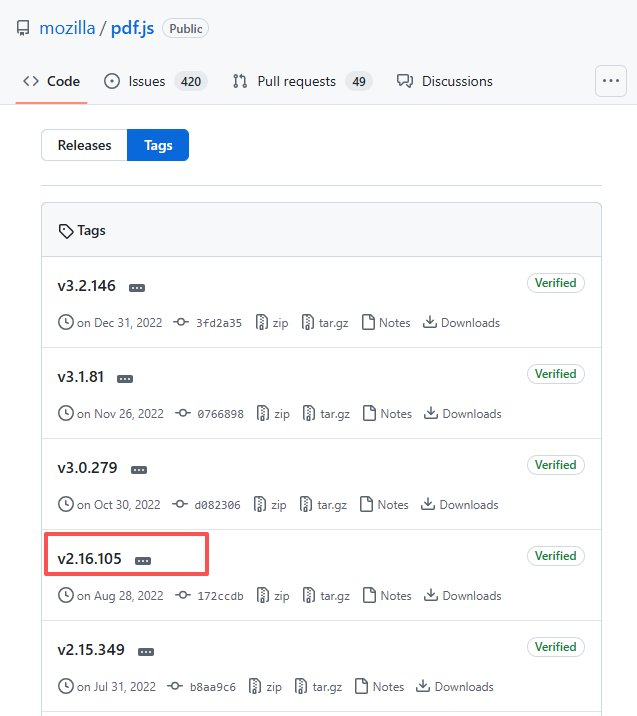Open Downloads for v2.16.105
Viewport: 637px width, 716px height.
point(463,595)
